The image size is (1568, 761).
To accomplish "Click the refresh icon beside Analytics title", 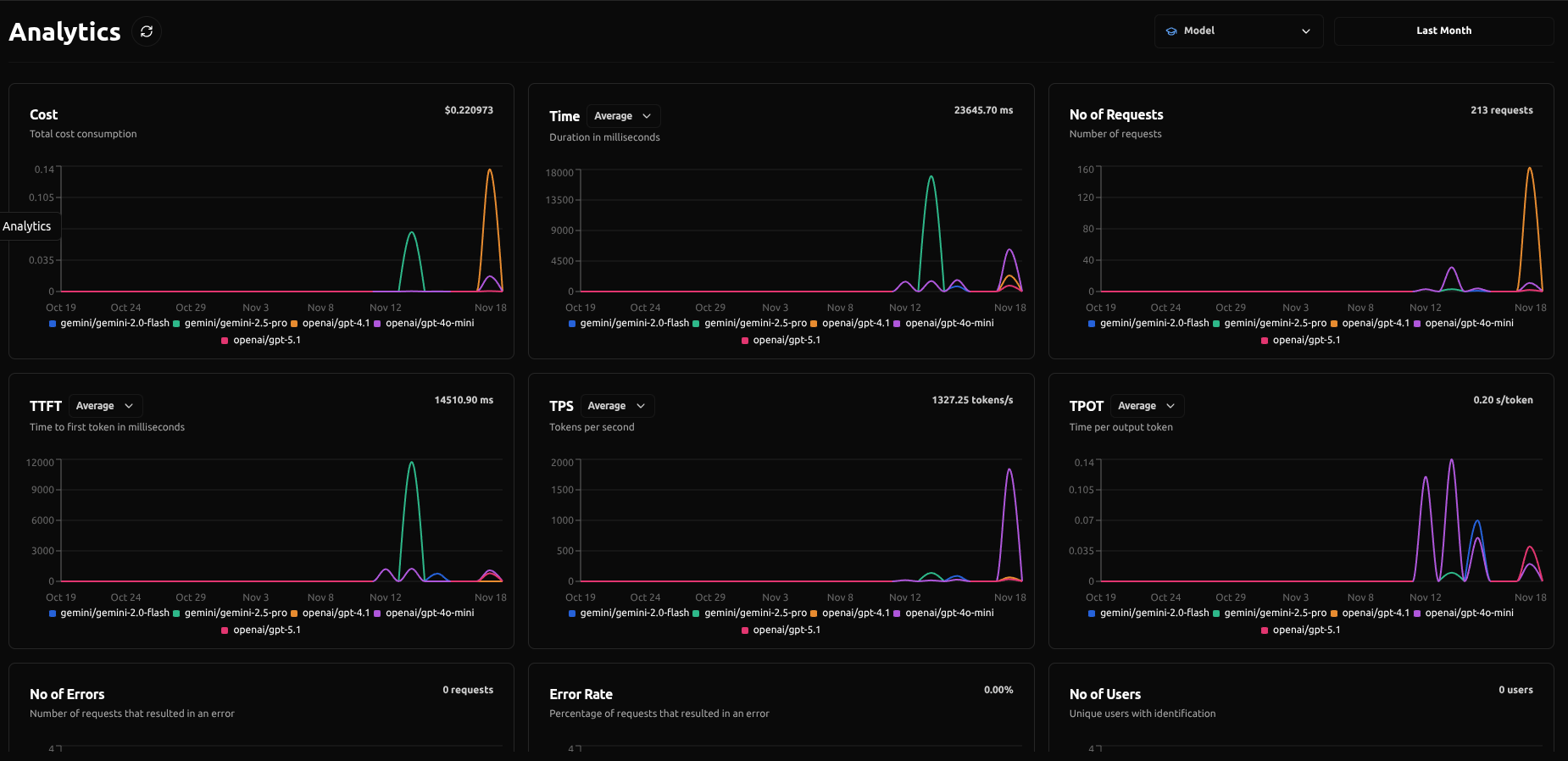I will pos(147,31).
